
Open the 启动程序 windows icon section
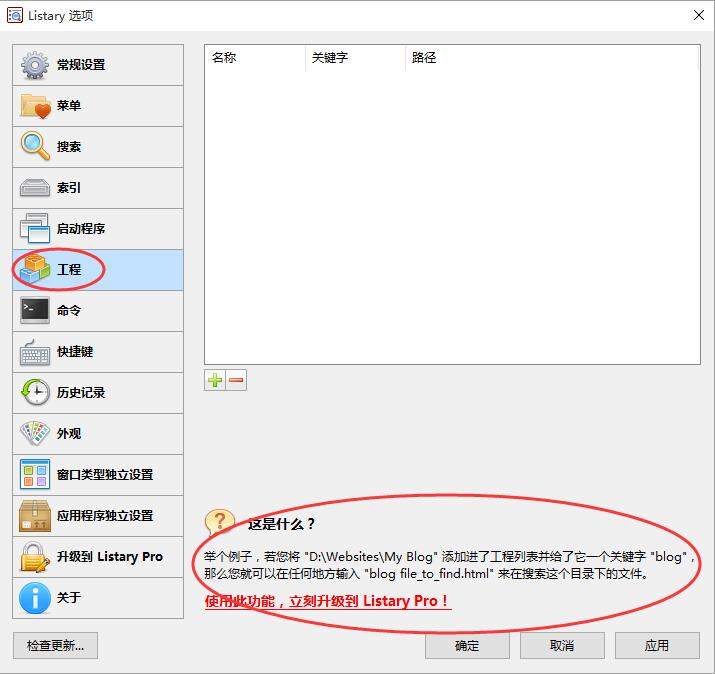(35, 228)
